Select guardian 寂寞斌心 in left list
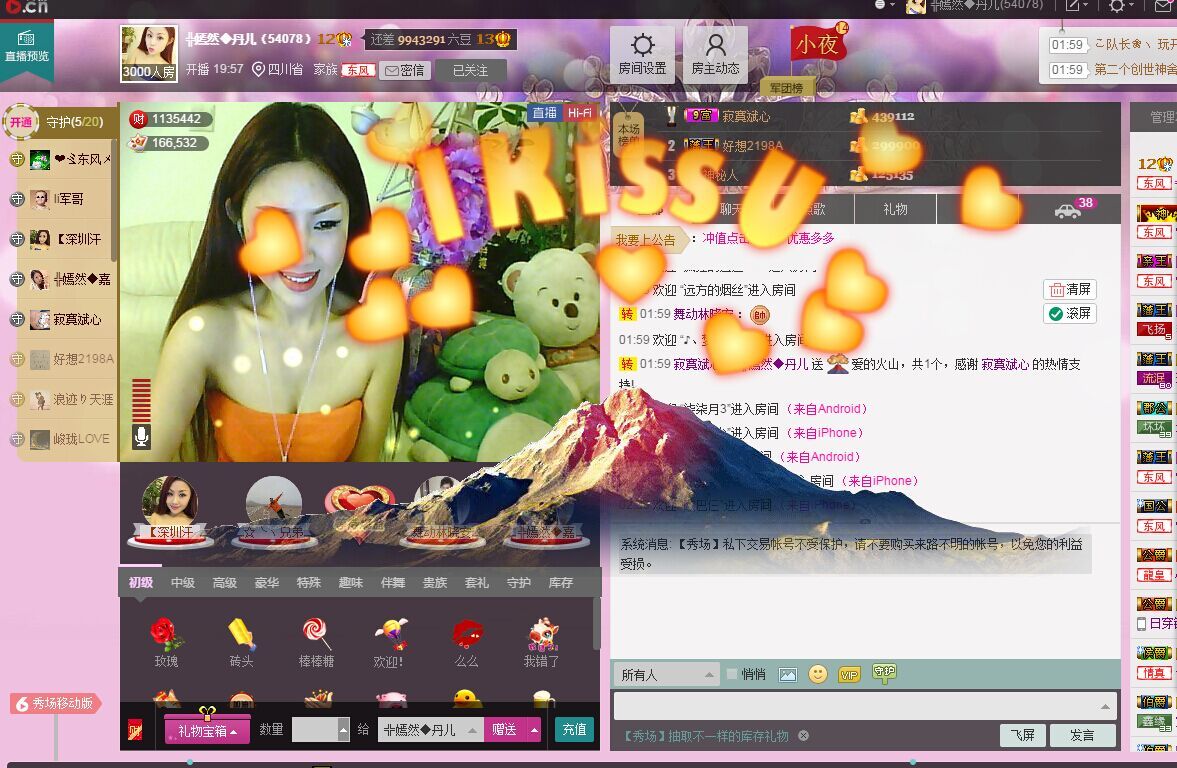This screenshot has width=1177, height=768. (64, 319)
